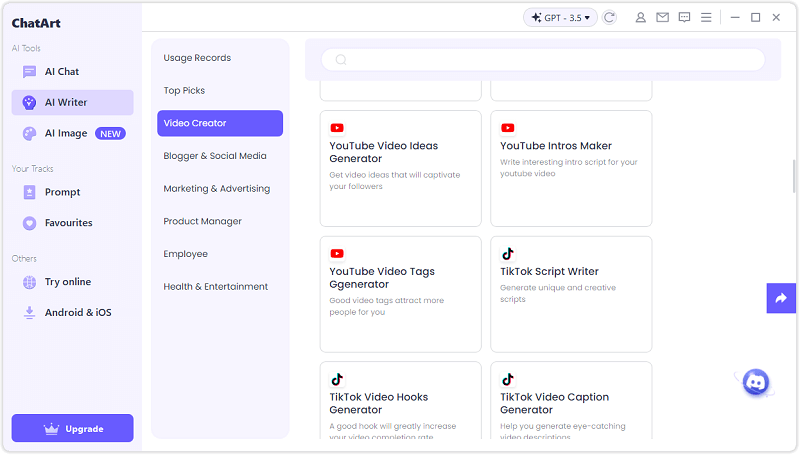Open the Prompt section
Image resolution: width=800 pixels, height=455 pixels.
point(62,192)
